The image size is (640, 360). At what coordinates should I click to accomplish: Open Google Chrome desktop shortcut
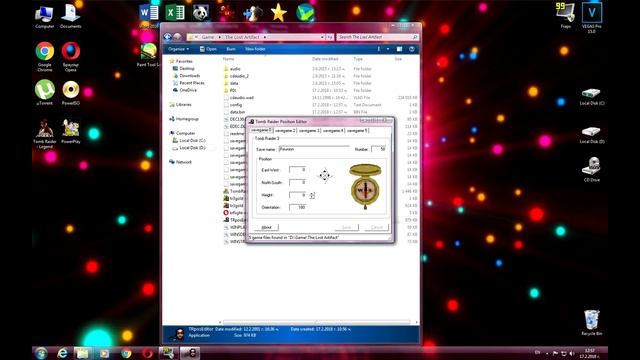pos(44,56)
